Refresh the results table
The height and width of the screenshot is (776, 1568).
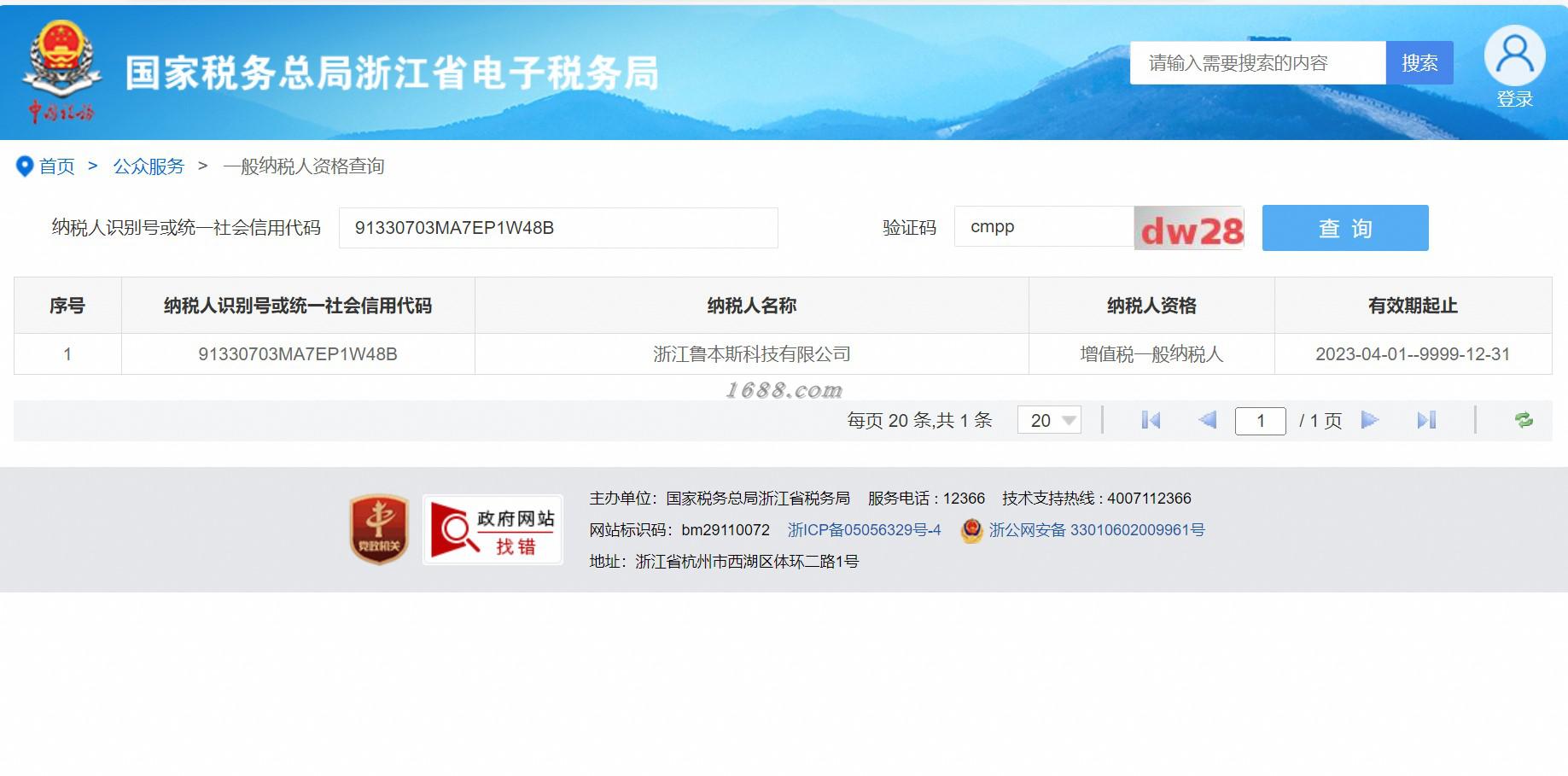pos(1524,420)
